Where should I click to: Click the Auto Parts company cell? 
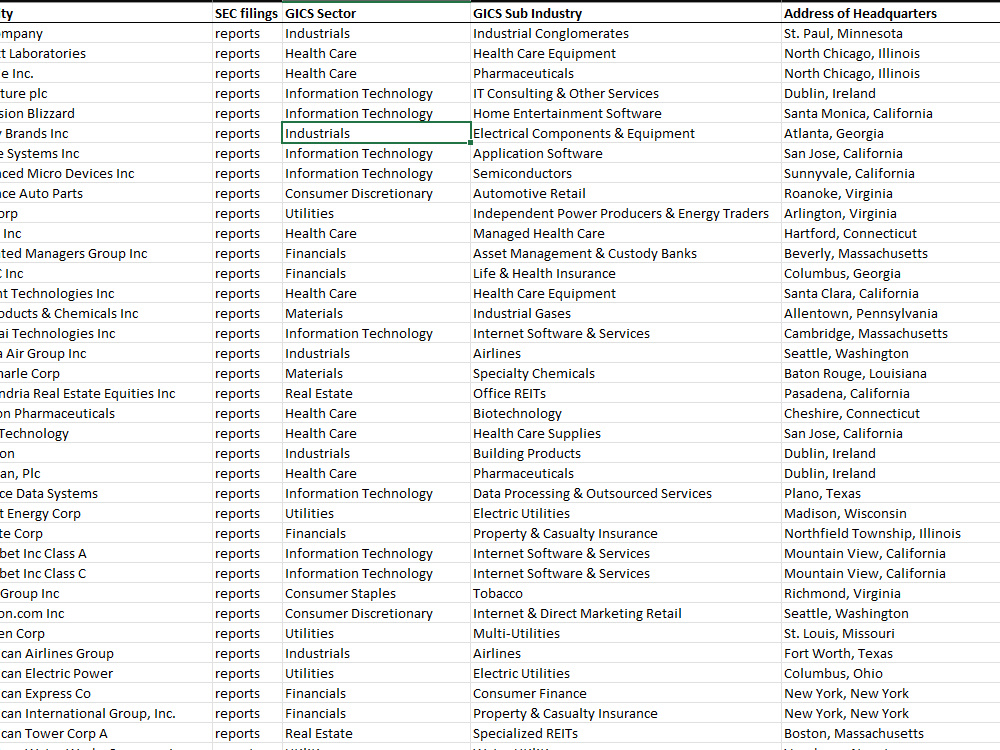[106, 193]
